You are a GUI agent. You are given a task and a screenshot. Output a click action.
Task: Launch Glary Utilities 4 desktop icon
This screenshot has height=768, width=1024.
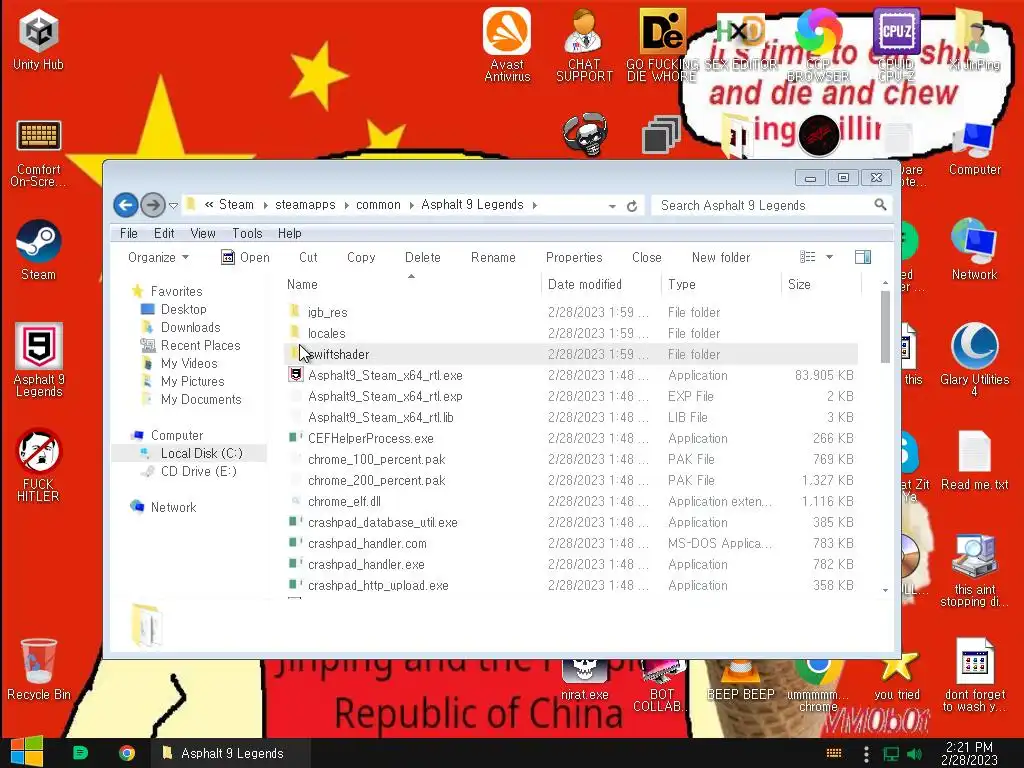pyautogui.click(x=974, y=359)
